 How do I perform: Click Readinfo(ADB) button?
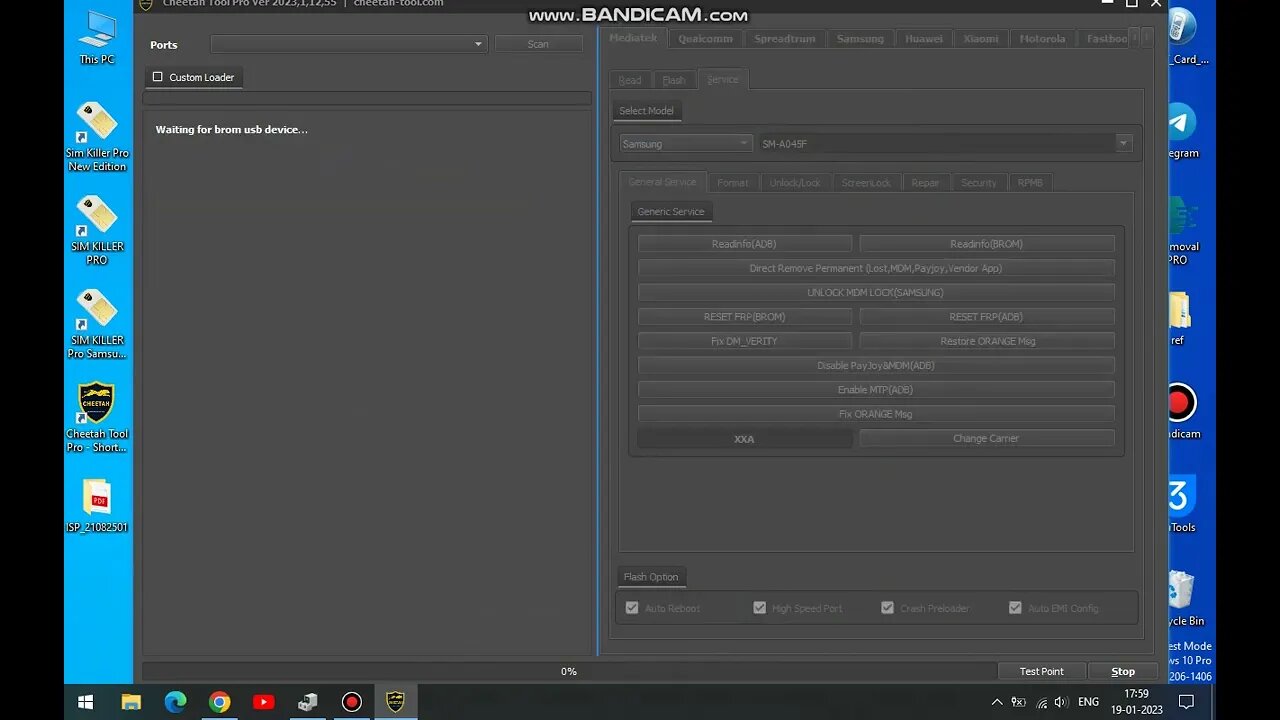[744, 243]
